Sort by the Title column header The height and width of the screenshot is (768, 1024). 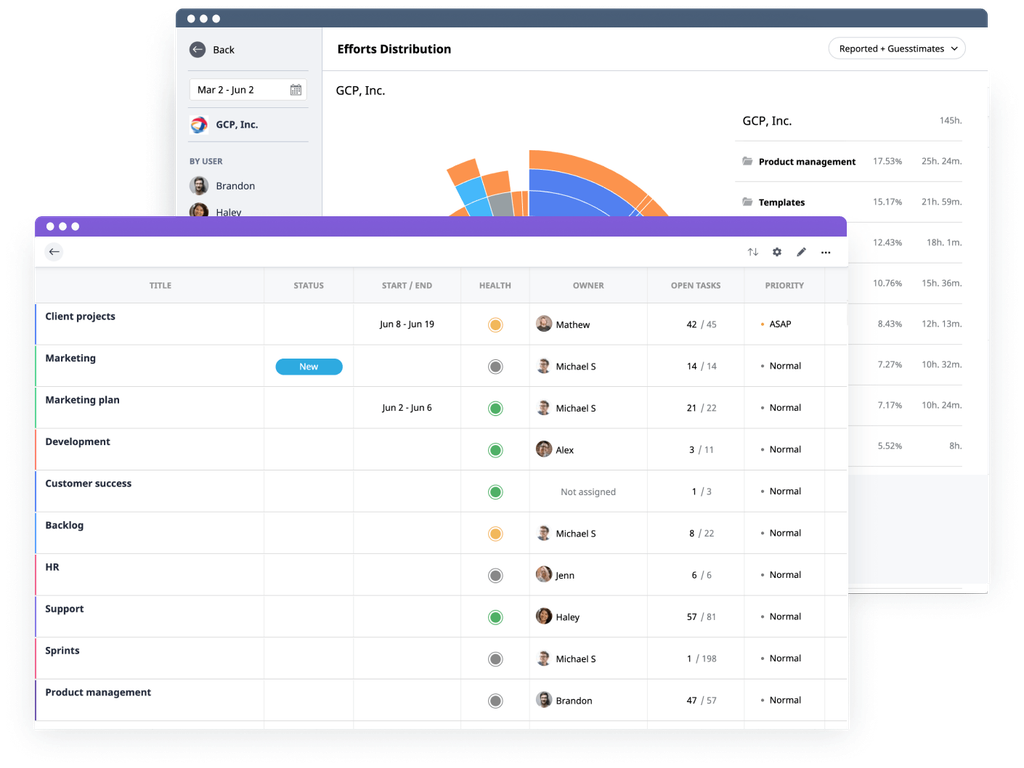coord(160,285)
